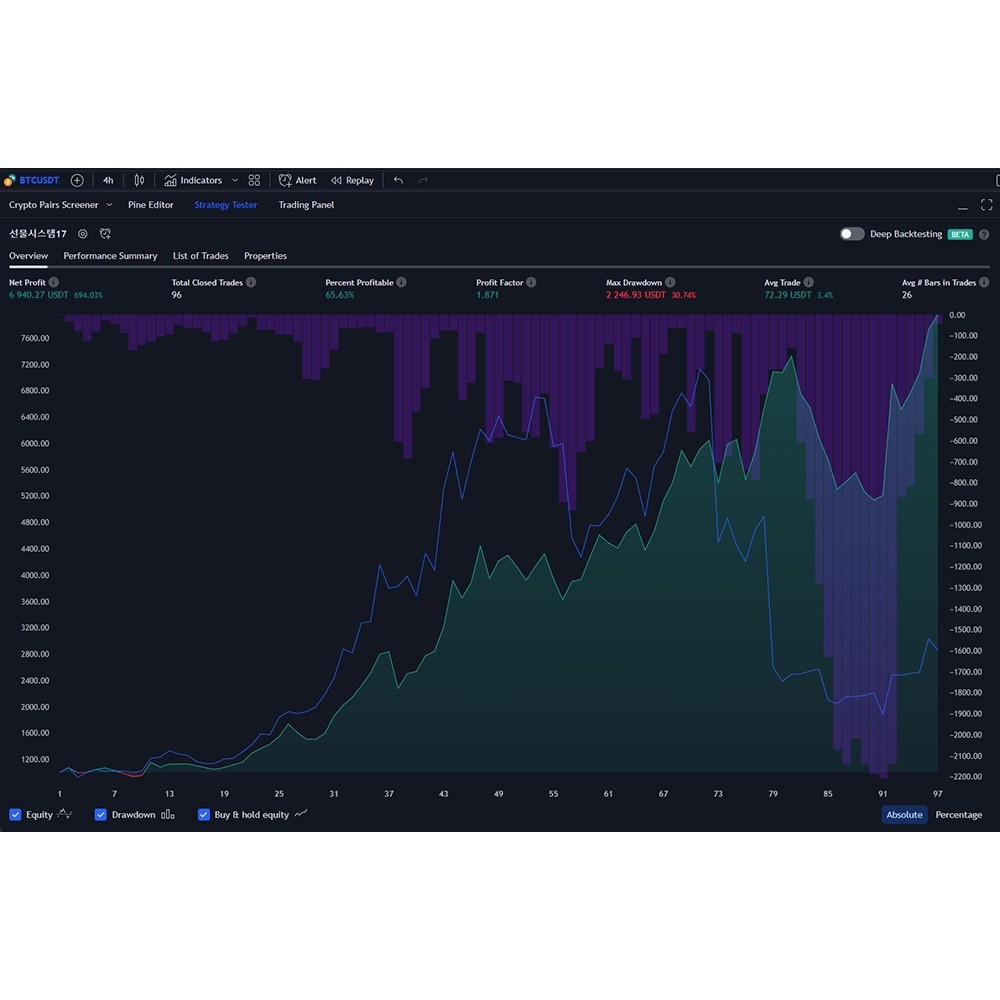Viewport: 1000px width, 1000px height.
Task: Expand the Crypto Pairs Screener dropdown
Action: pos(109,205)
